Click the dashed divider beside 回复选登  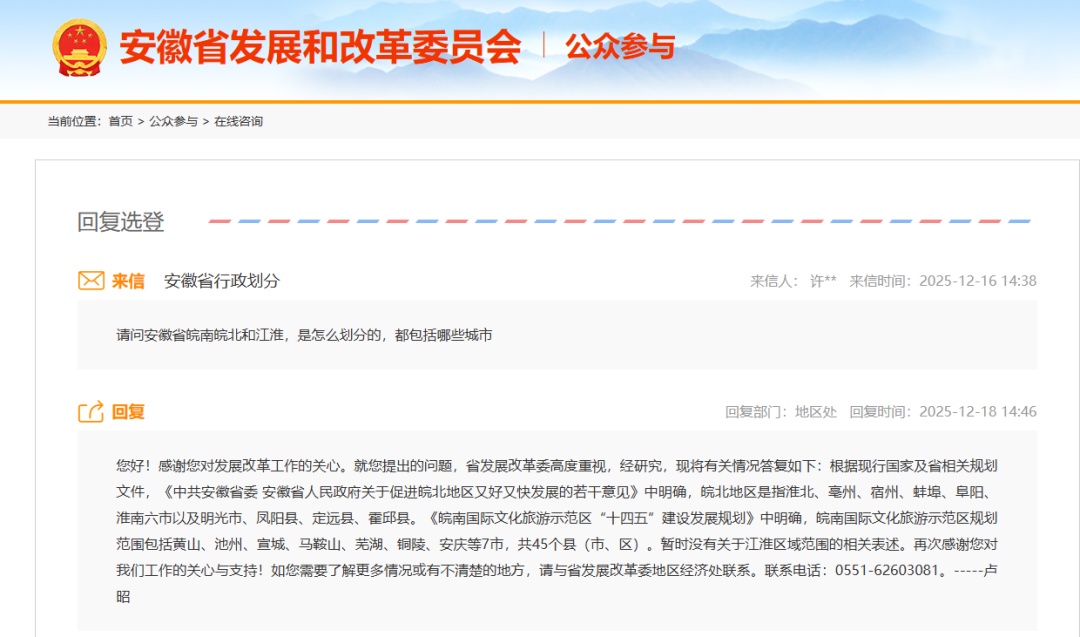[620, 219]
